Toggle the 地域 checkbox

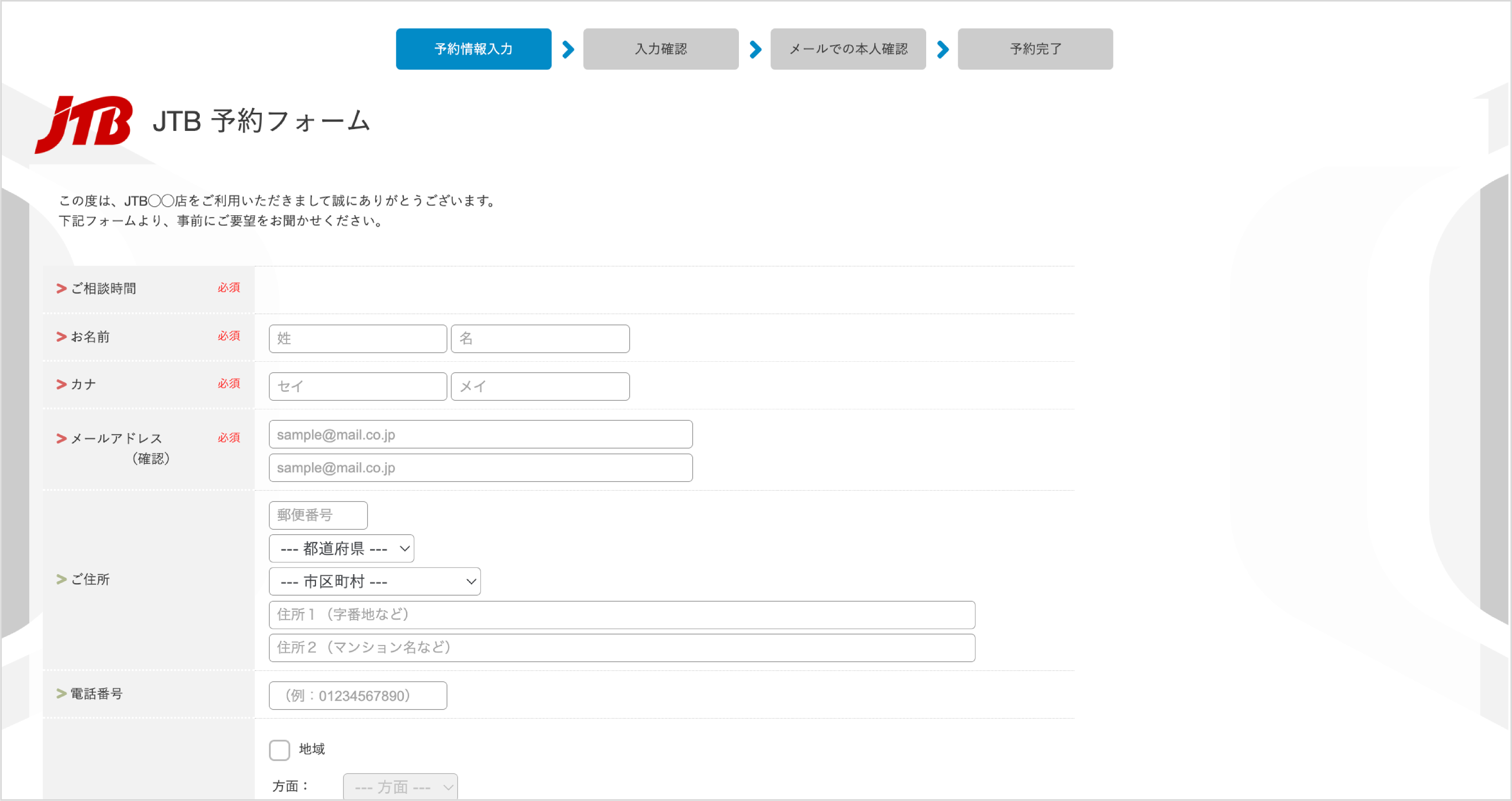tap(280, 750)
